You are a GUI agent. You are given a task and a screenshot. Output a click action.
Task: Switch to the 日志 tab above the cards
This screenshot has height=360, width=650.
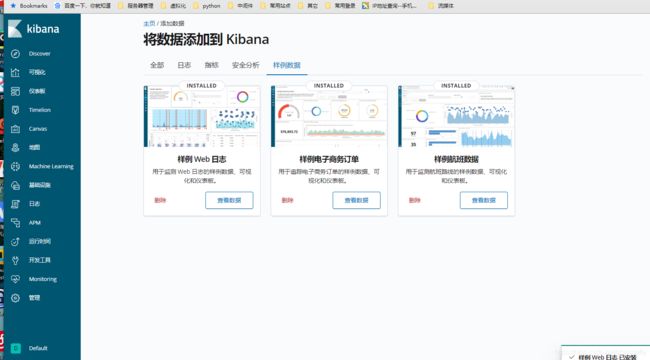(x=184, y=65)
